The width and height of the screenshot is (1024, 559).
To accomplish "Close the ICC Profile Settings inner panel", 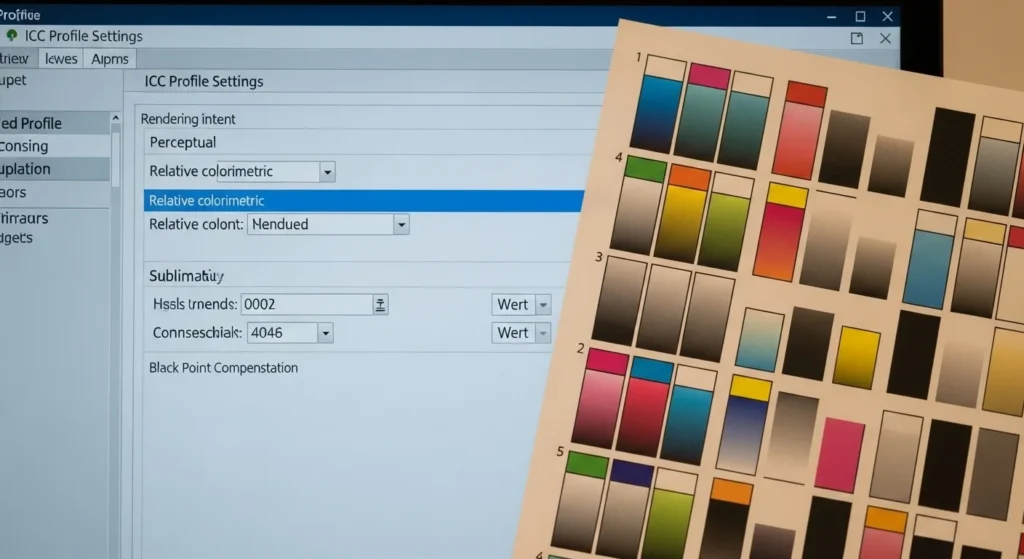I will click(885, 38).
